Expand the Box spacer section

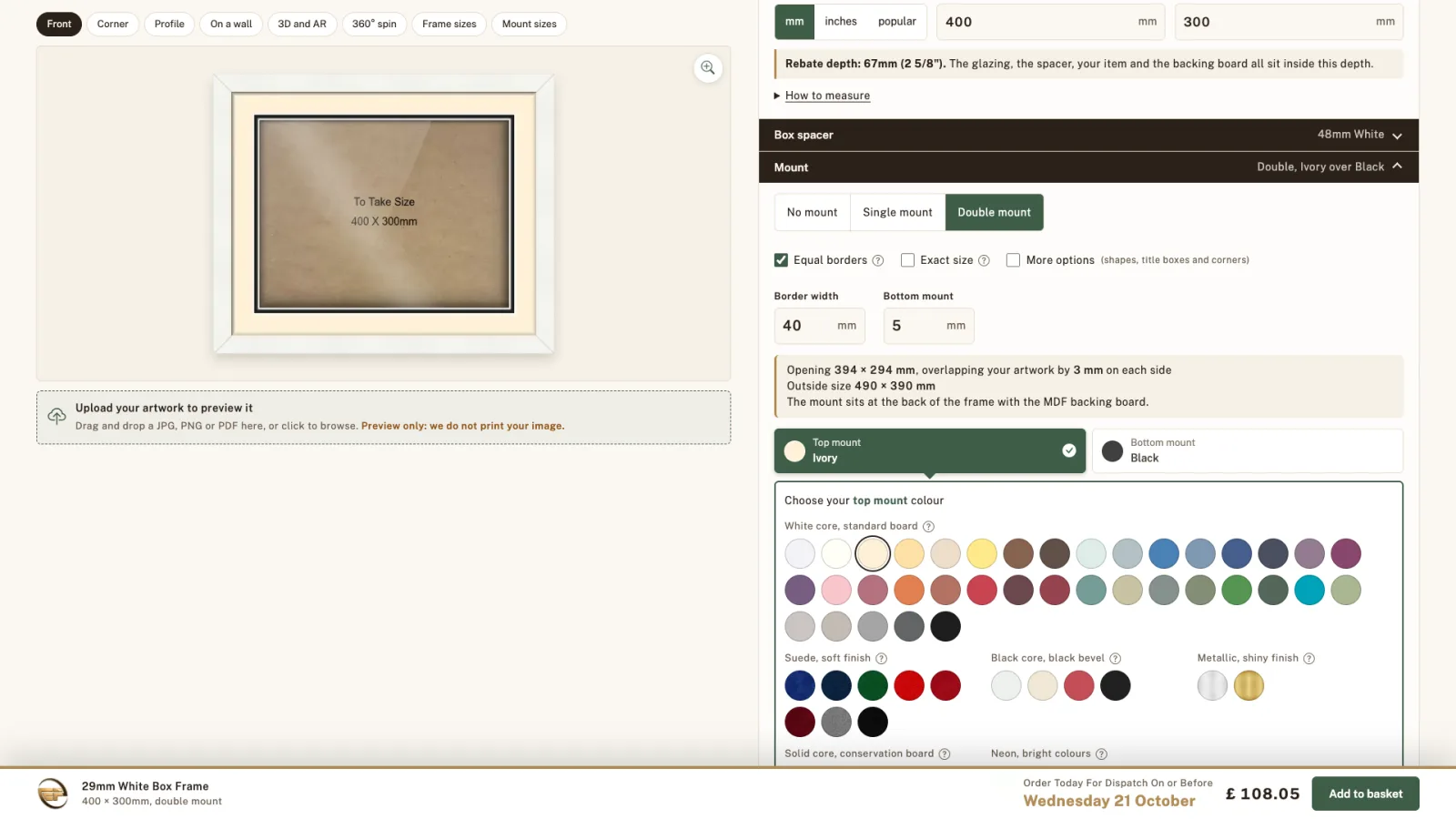point(1088,135)
